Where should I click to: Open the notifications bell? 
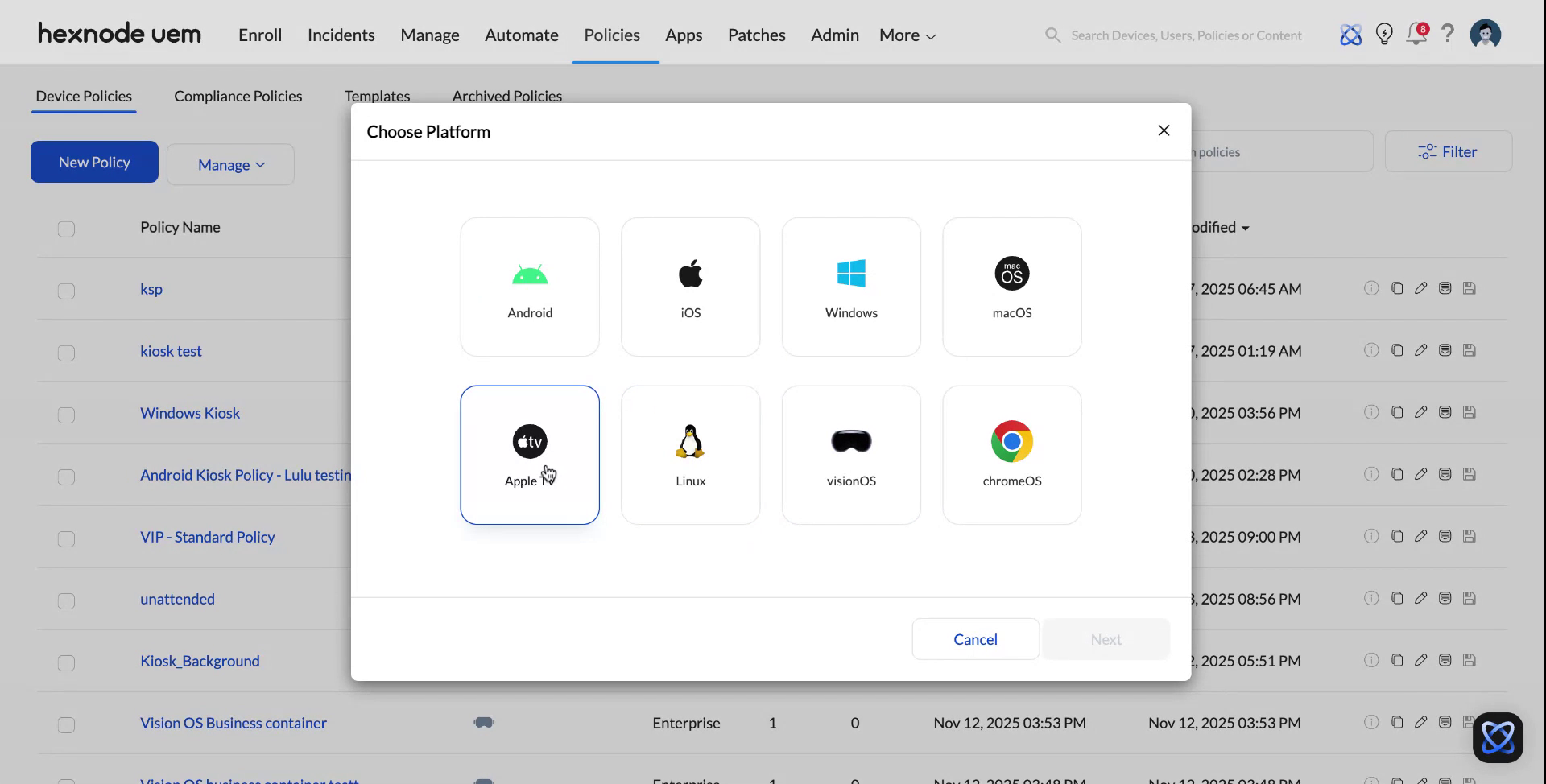[1416, 34]
